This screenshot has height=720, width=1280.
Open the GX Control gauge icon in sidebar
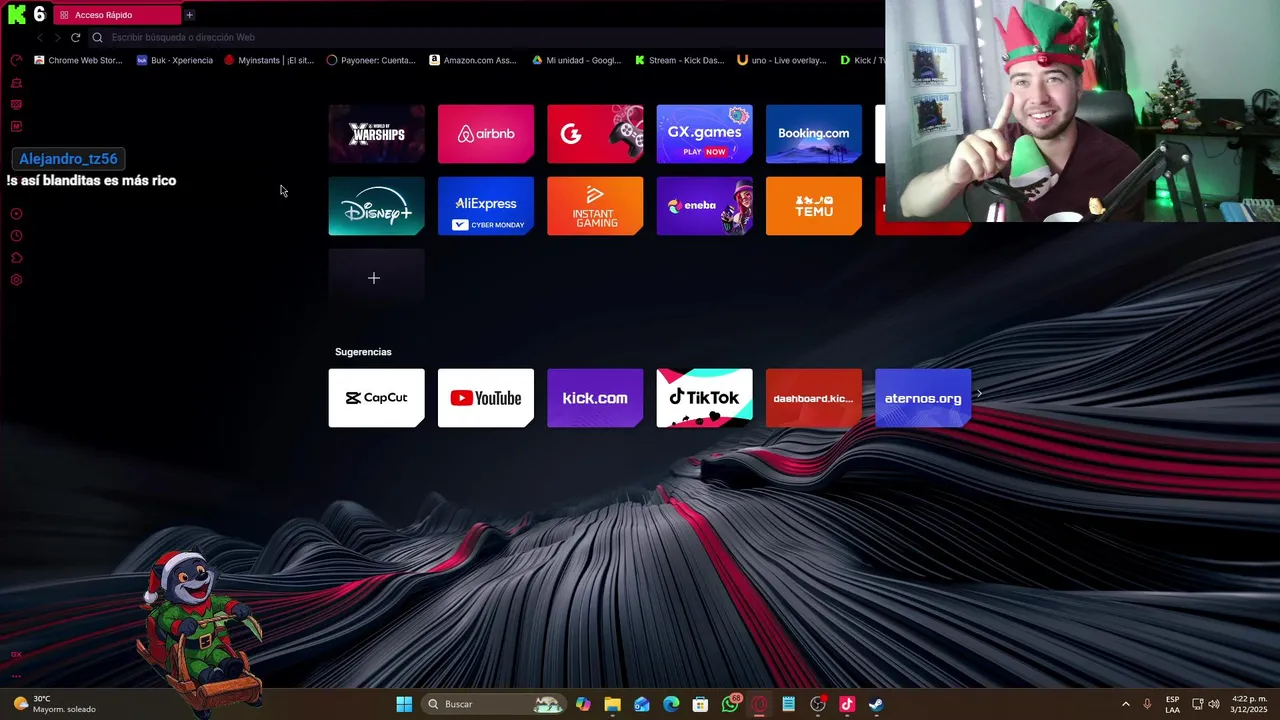[16, 60]
